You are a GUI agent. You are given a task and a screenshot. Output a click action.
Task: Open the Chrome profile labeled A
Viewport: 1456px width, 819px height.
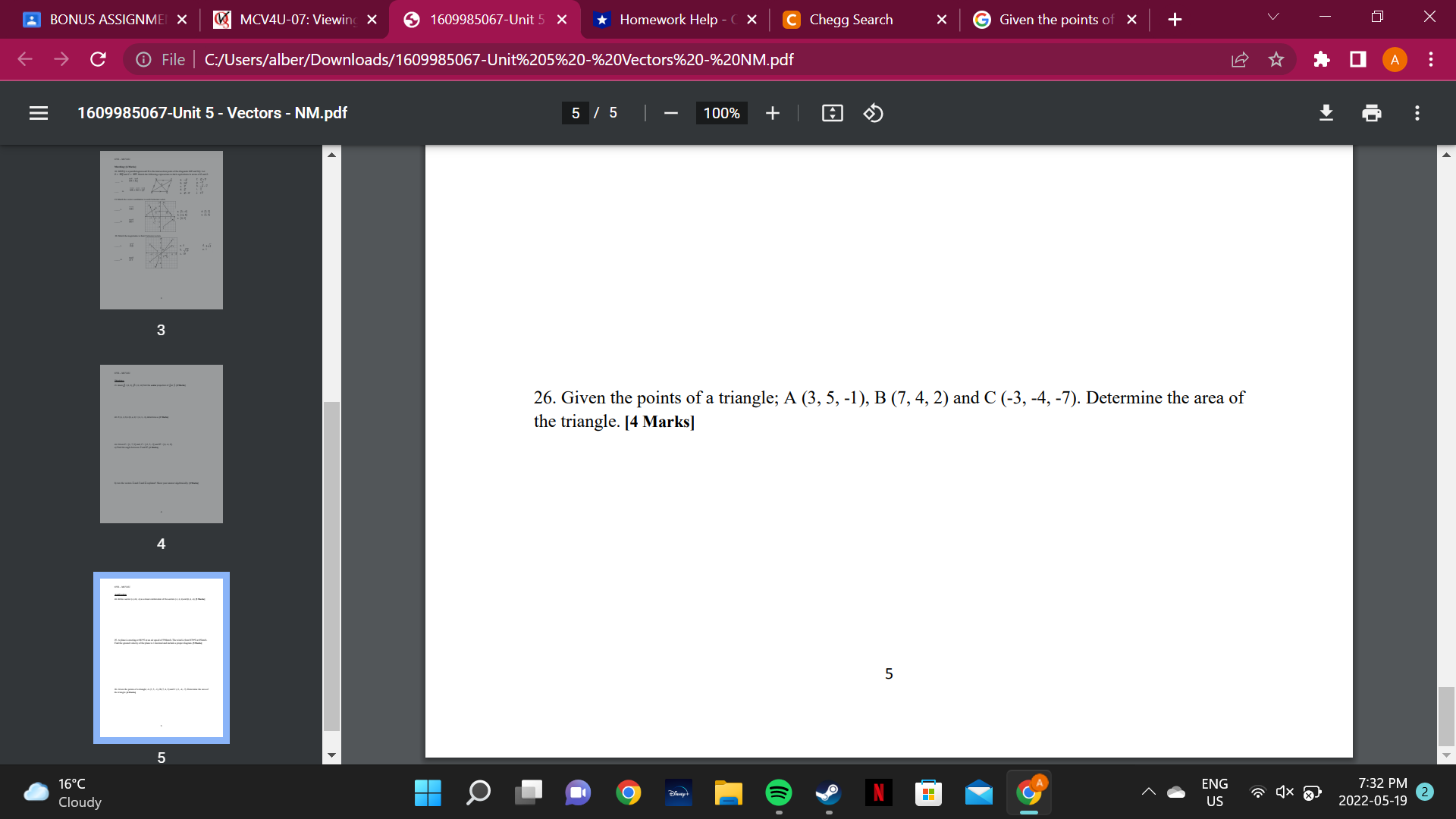[1395, 59]
